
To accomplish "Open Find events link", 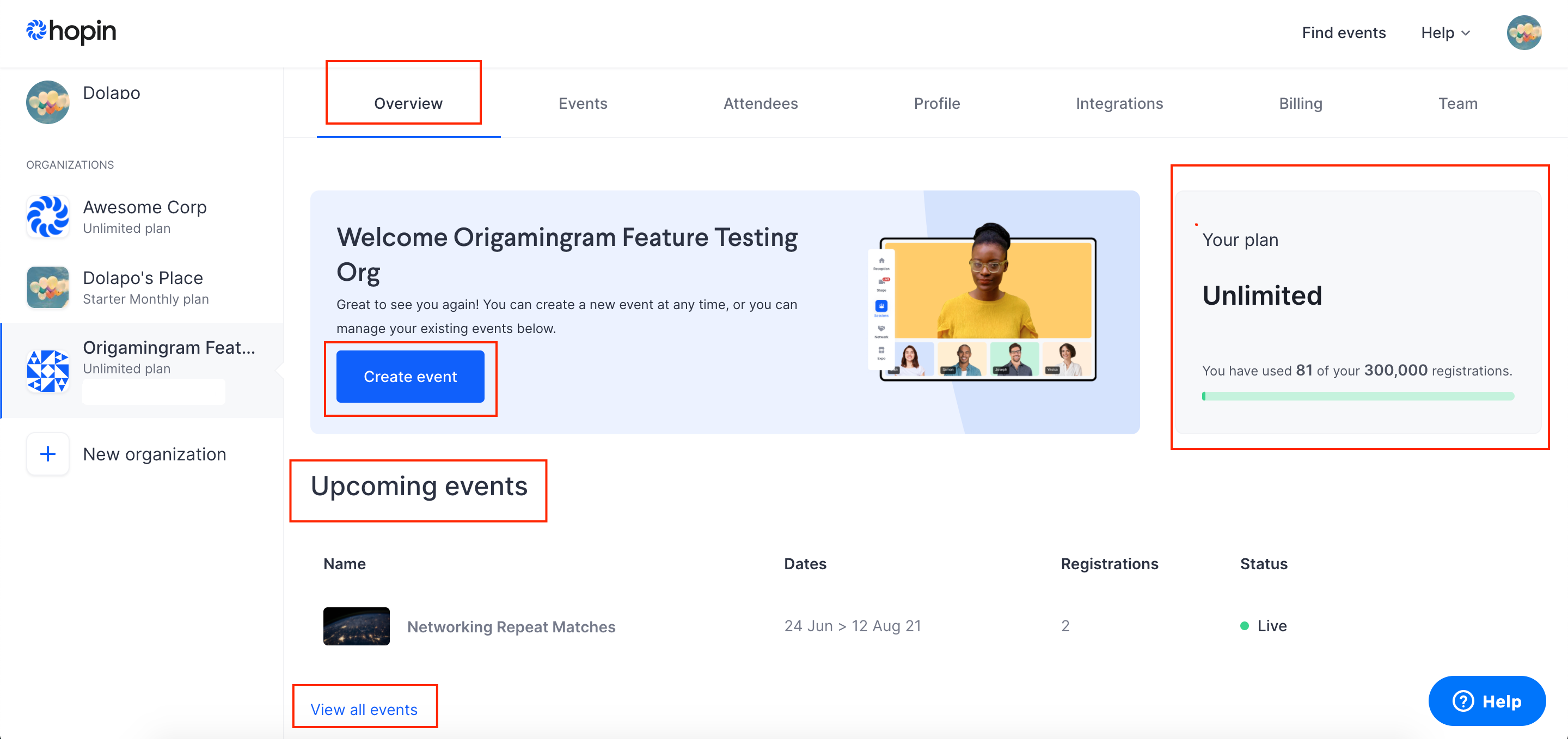I will [x=1343, y=33].
